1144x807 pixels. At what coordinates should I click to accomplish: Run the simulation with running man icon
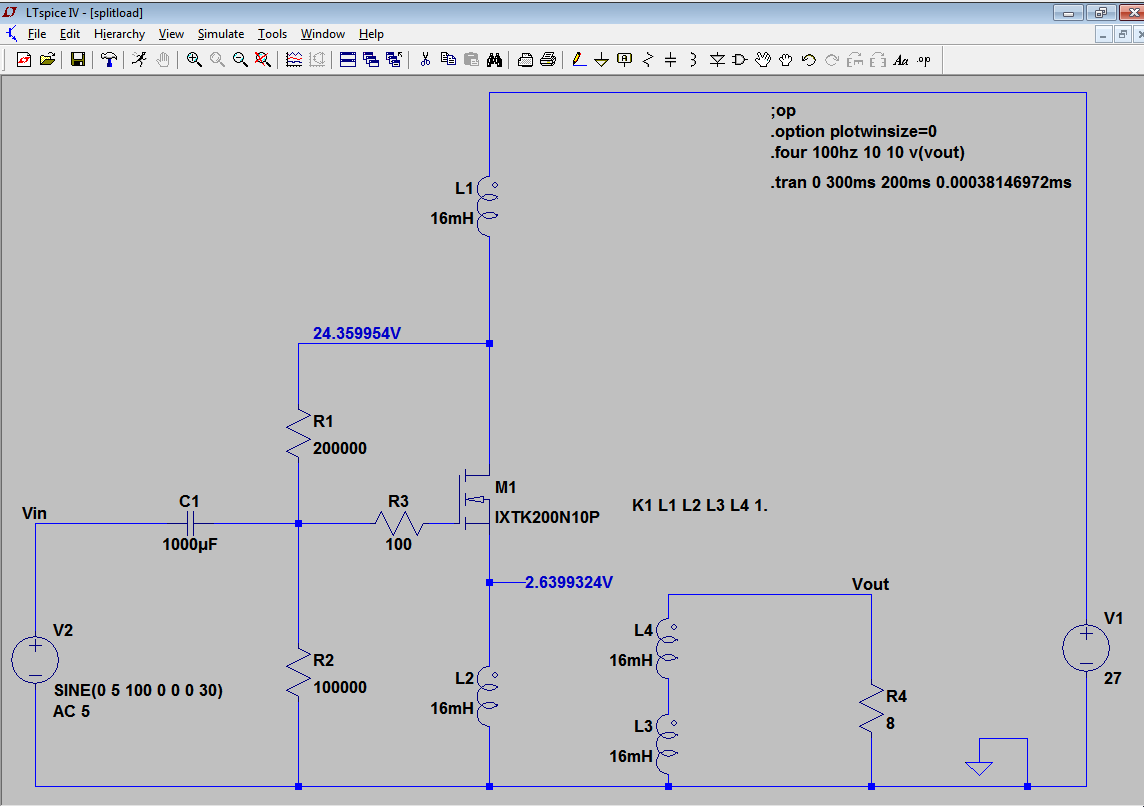[139, 60]
